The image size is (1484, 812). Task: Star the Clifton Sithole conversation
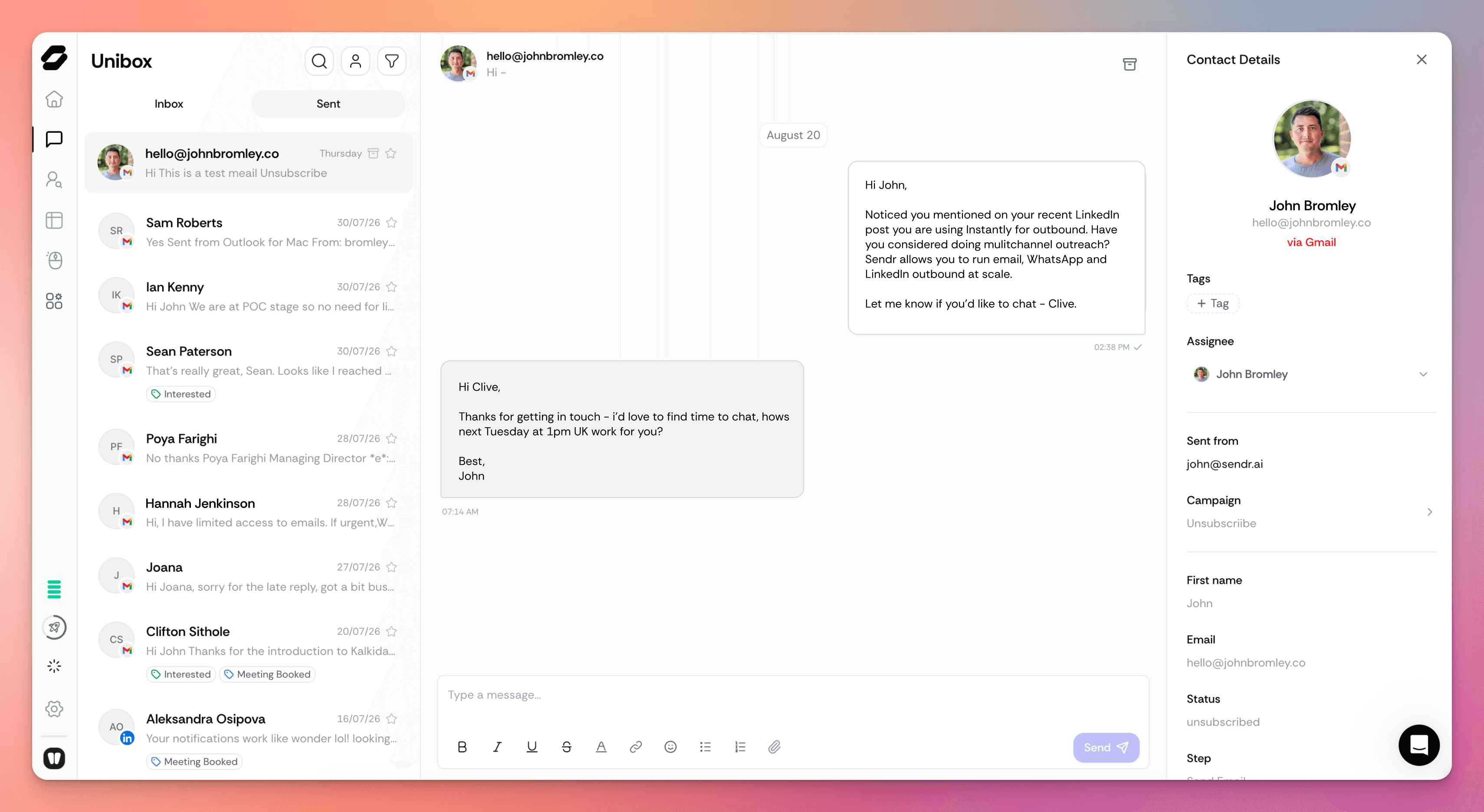(x=392, y=632)
